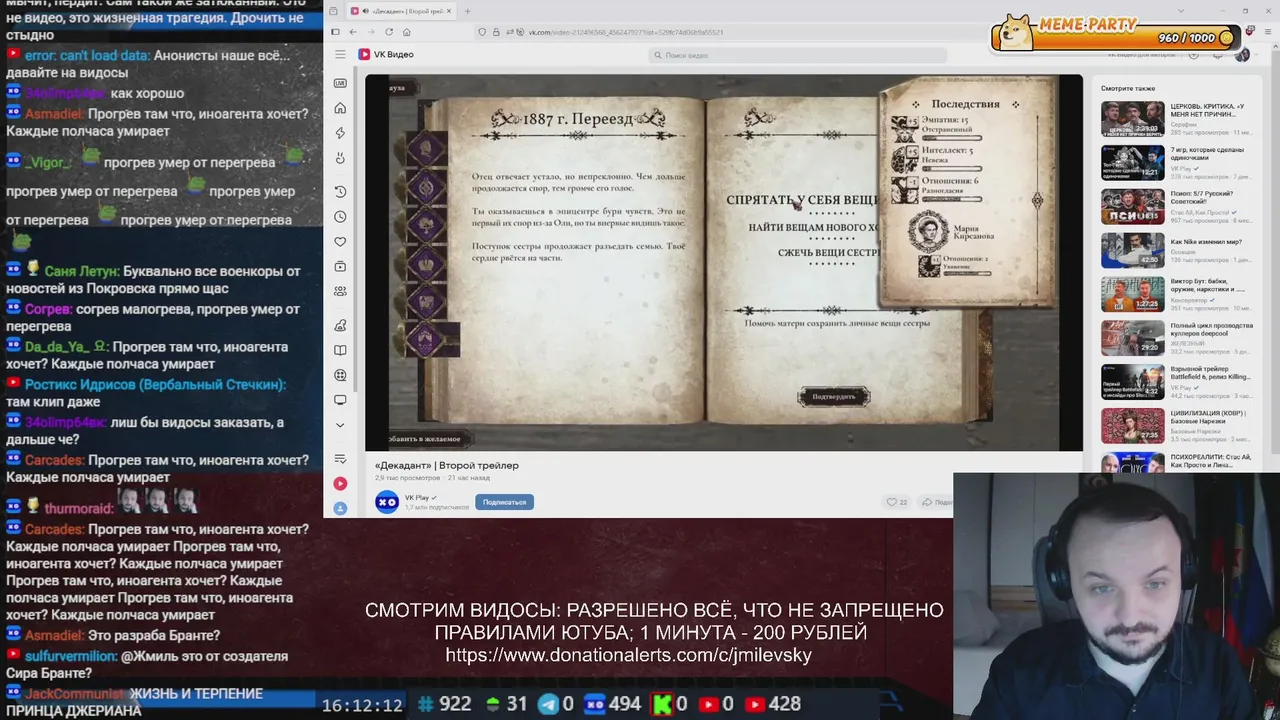The width and height of the screenshot is (1280, 720).
Task: Open 7 игр сделаны одиночками thumbnail
Action: coord(1132,163)
